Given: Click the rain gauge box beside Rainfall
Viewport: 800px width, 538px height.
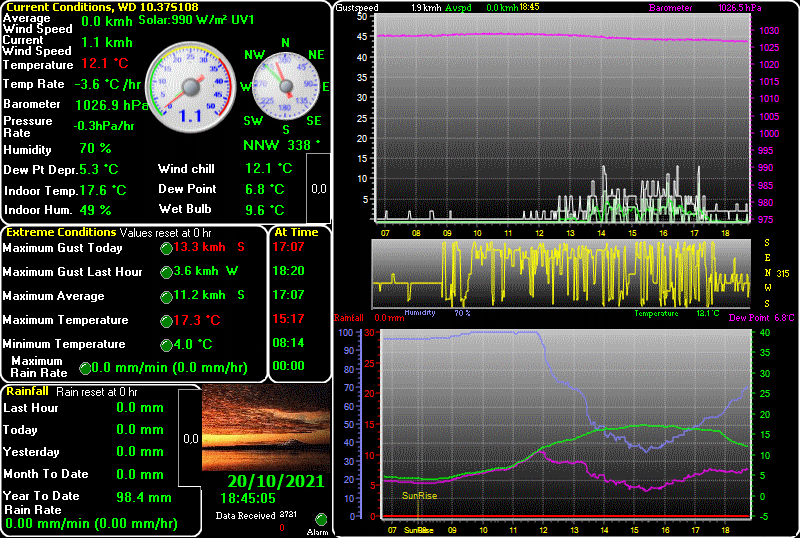Looking at the screenshot, I should pyautogui.click(x=190, y=438).
